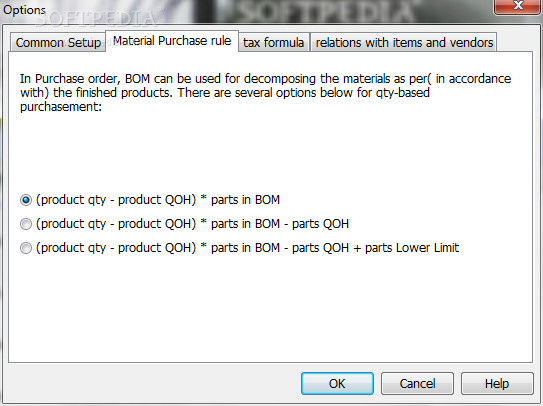Click the label text ending in '- parts QOH'
This screenshot has height=406, width=543.
(x=192, y=224)
